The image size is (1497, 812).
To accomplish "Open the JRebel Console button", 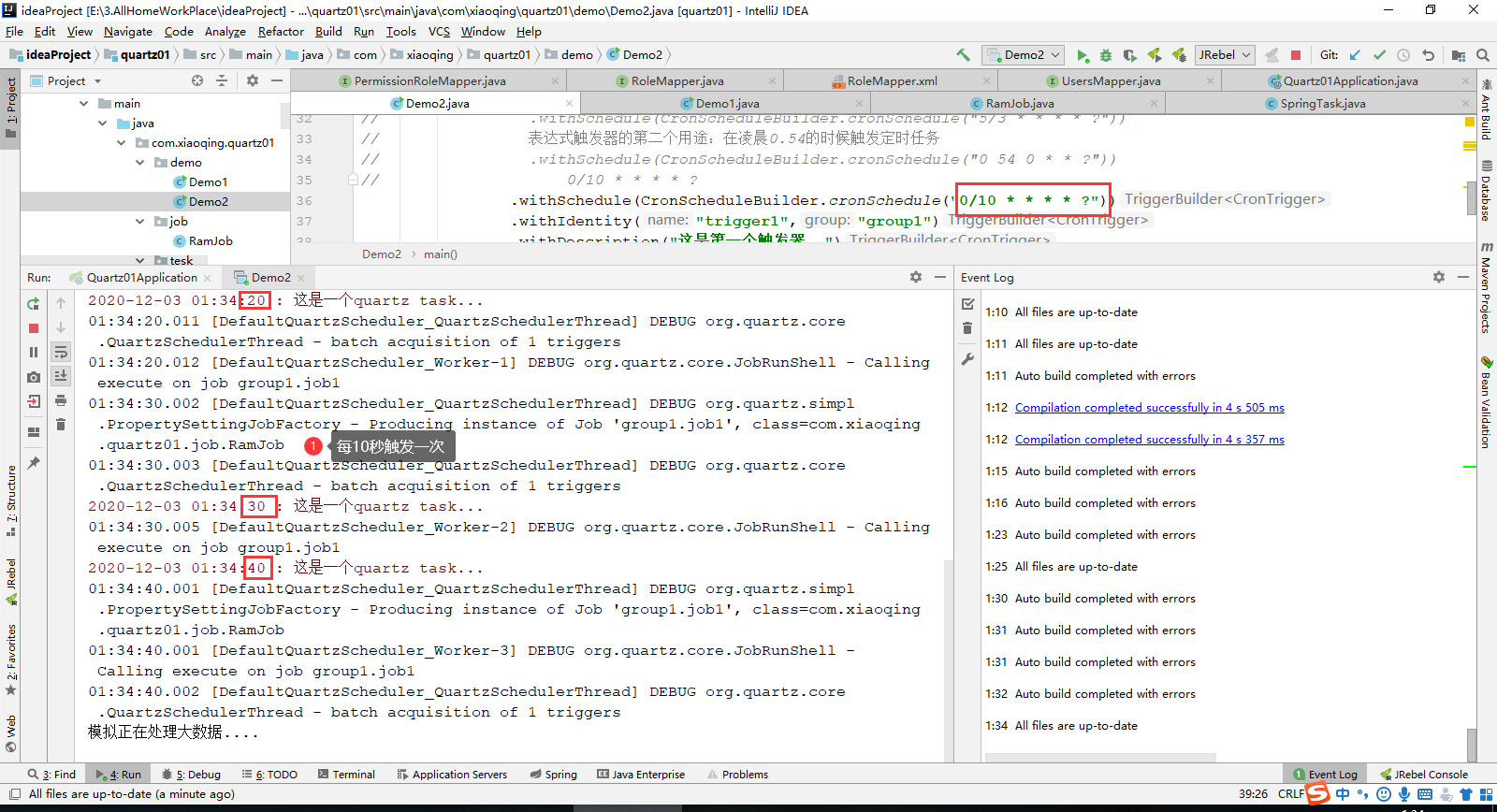I will click(x=1424, y=775).
